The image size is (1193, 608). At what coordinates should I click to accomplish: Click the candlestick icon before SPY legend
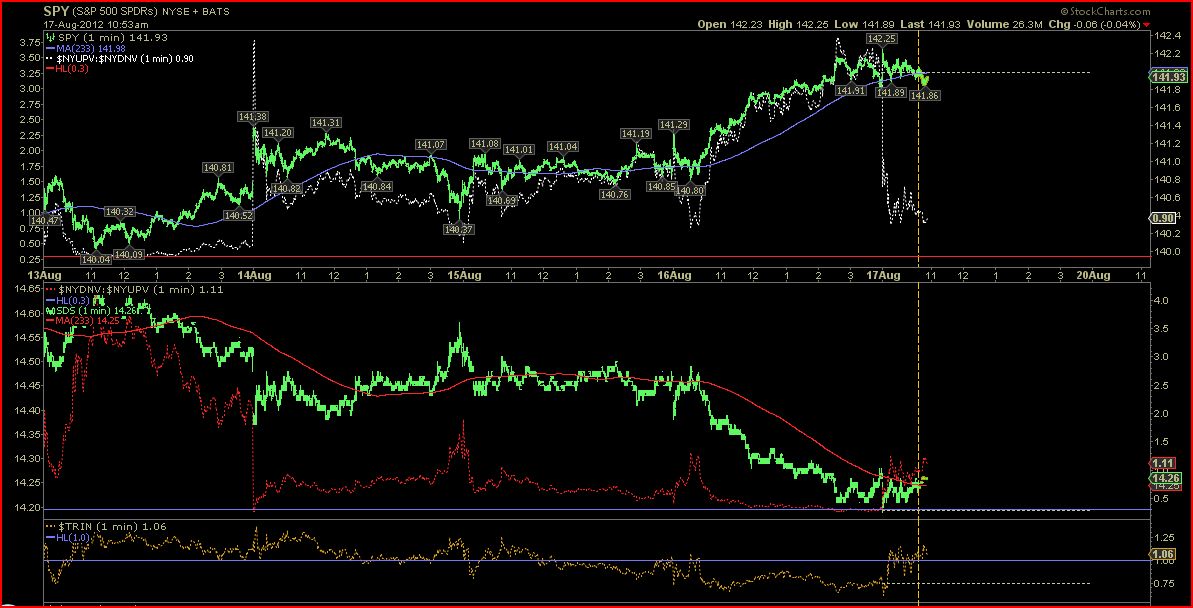click(x=49, y=37)
